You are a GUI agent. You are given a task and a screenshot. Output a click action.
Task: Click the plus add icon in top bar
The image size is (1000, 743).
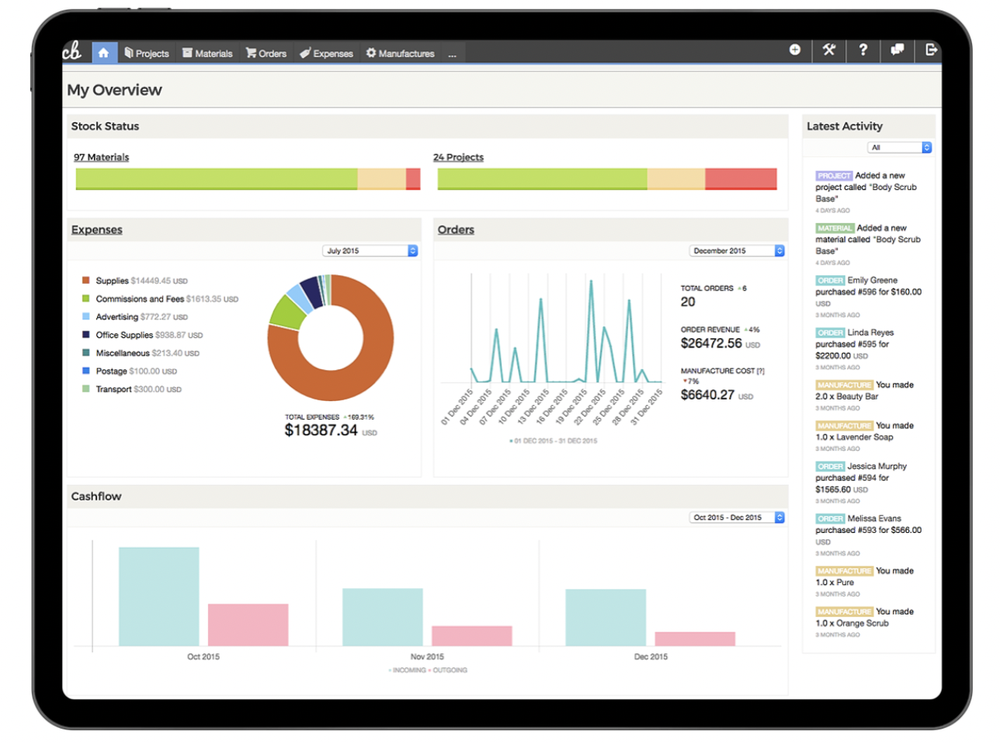[x=795, y=50]
